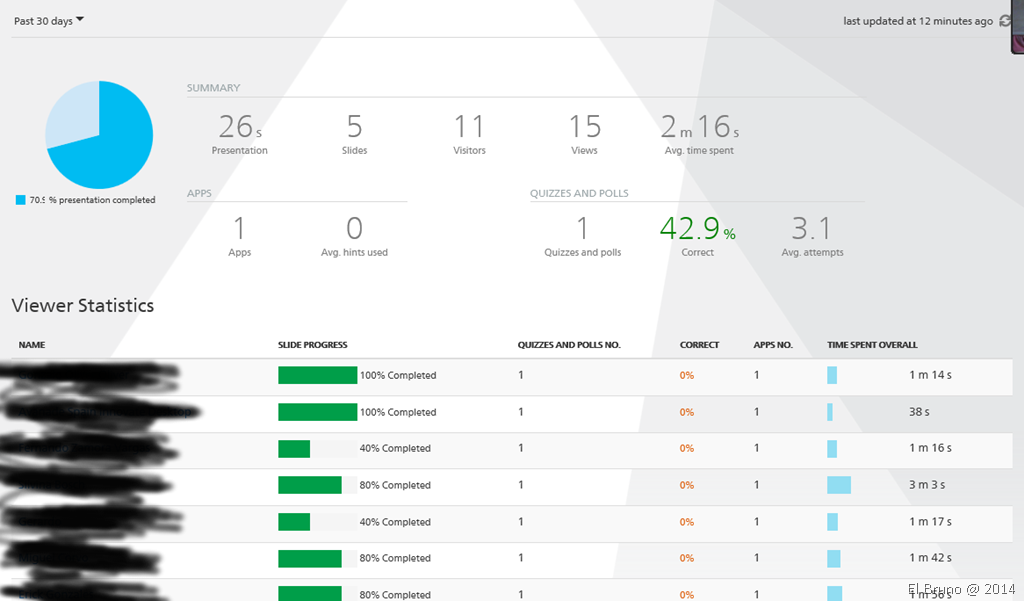Sort by the NAME column header
The width and height of the screenshot is (1024, 601).
(x=32, y=345)
